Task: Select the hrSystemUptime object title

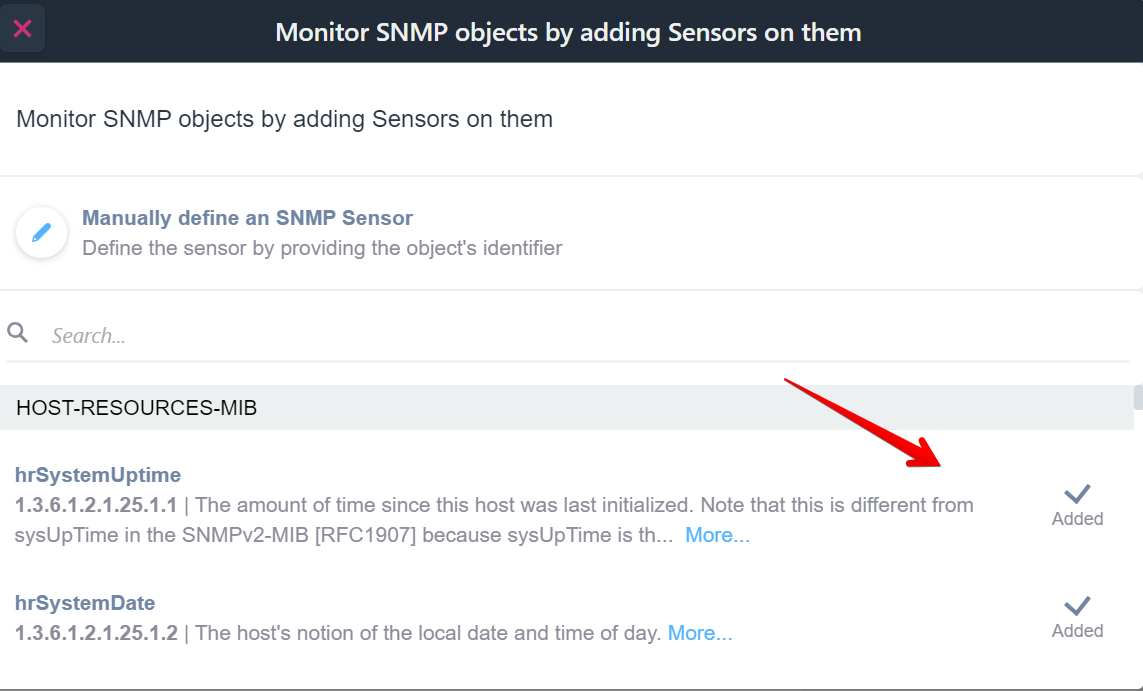Action: pos(98,475)
